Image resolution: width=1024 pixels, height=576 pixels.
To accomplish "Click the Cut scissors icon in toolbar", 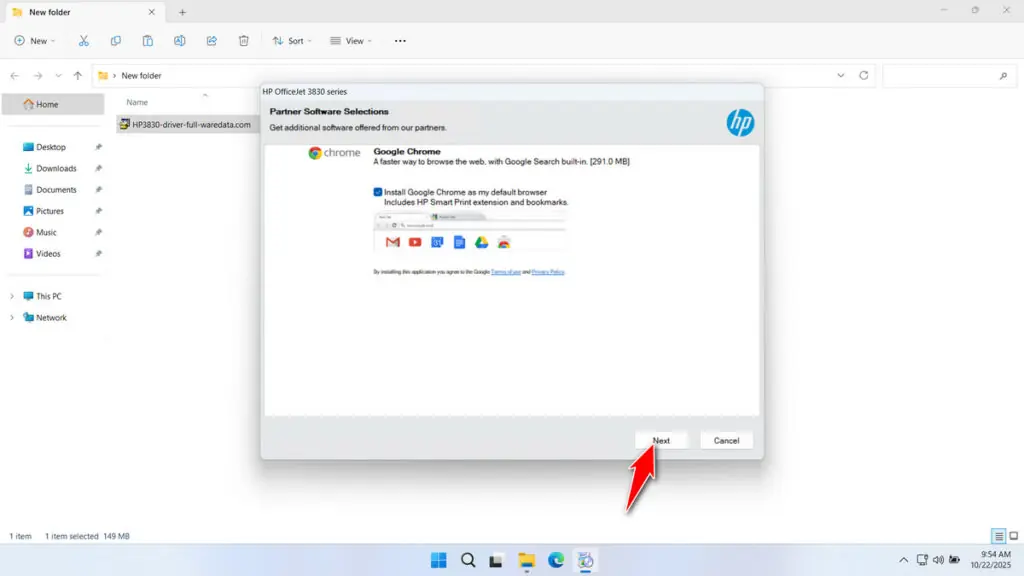I will [84, 41].
